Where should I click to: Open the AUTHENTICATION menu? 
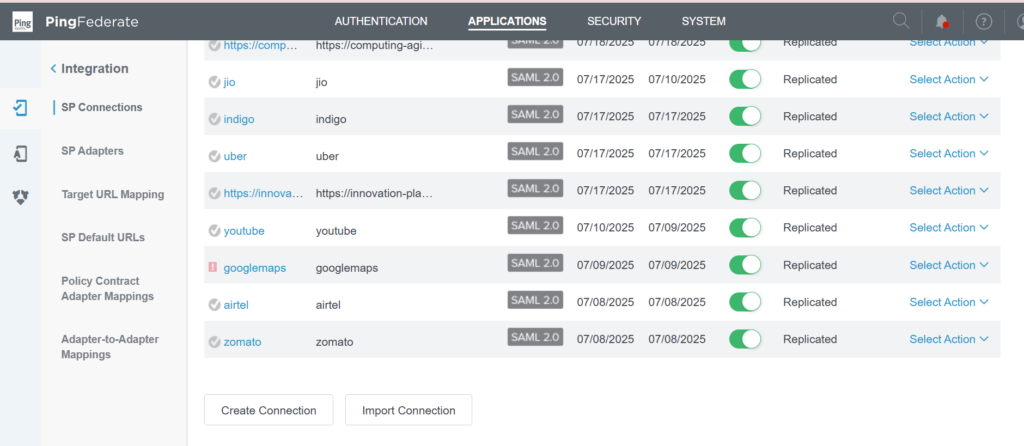[x=381, y=21]
